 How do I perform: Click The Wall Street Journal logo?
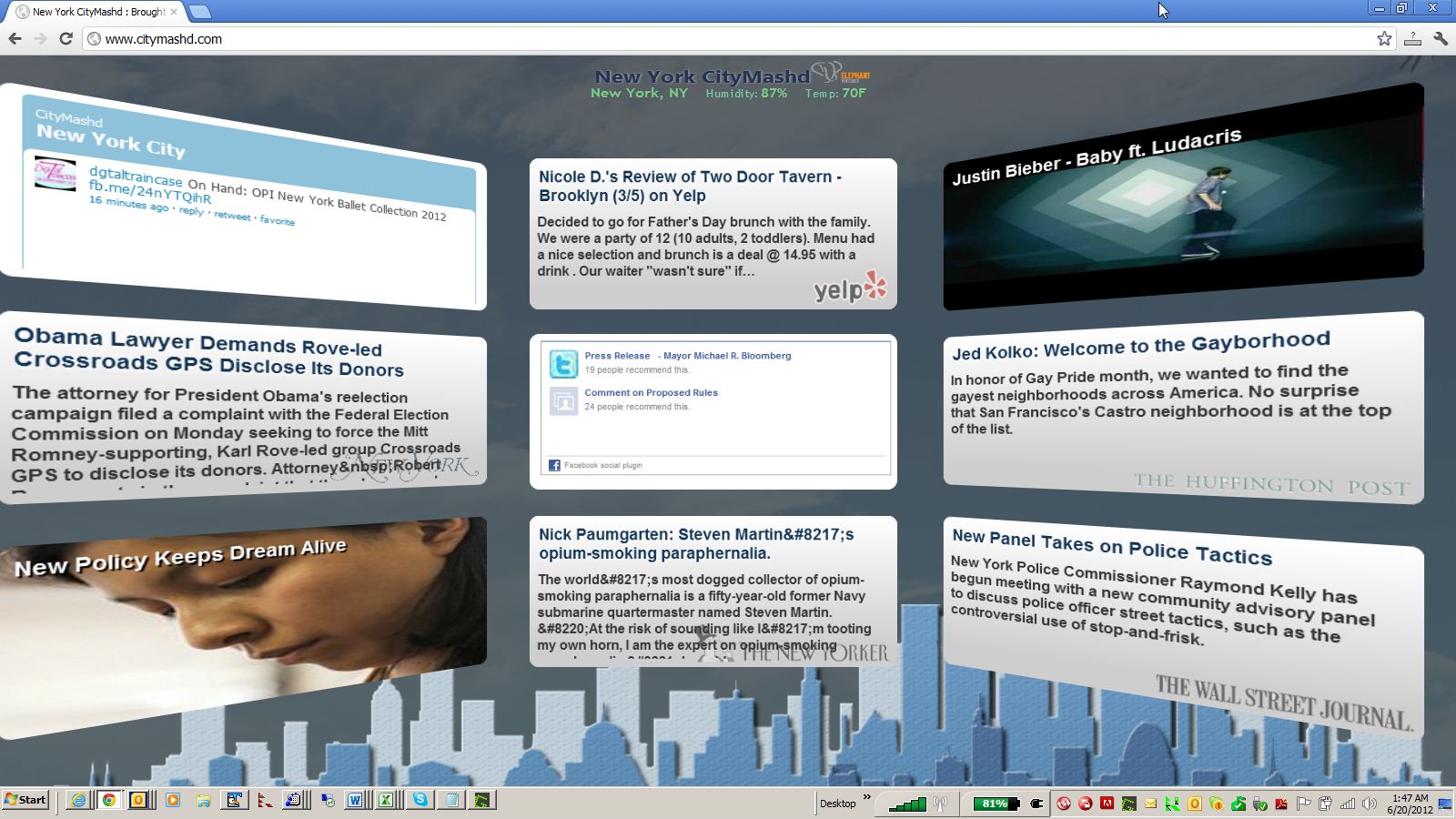1284,704
